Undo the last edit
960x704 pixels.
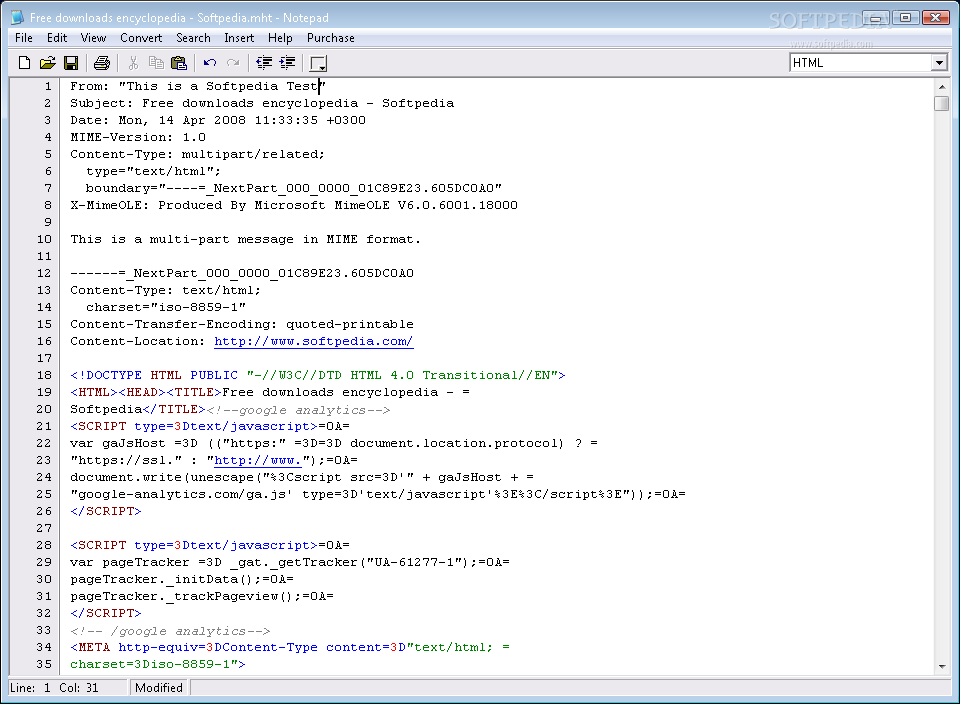click(x=210, y=62)
